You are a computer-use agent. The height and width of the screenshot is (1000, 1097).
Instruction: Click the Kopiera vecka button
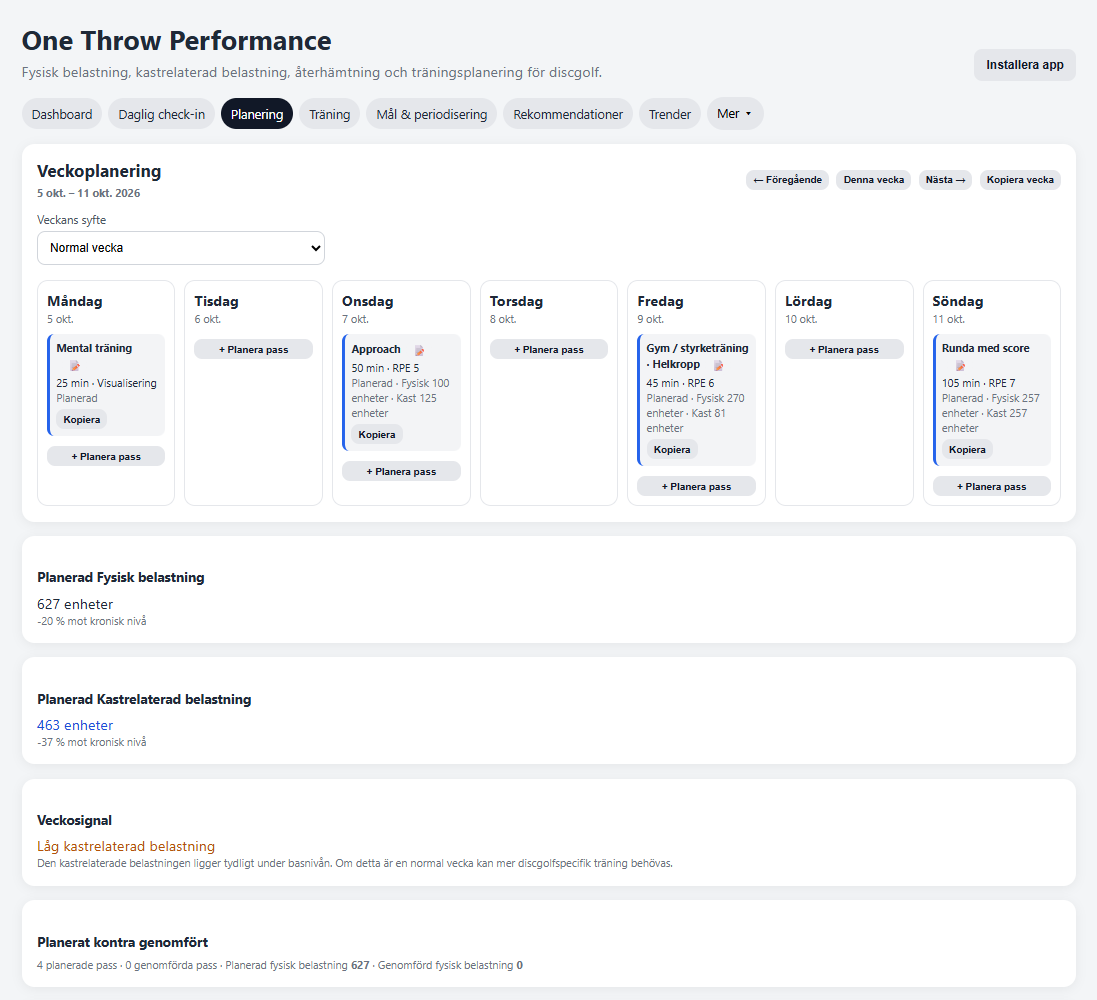1020,180
